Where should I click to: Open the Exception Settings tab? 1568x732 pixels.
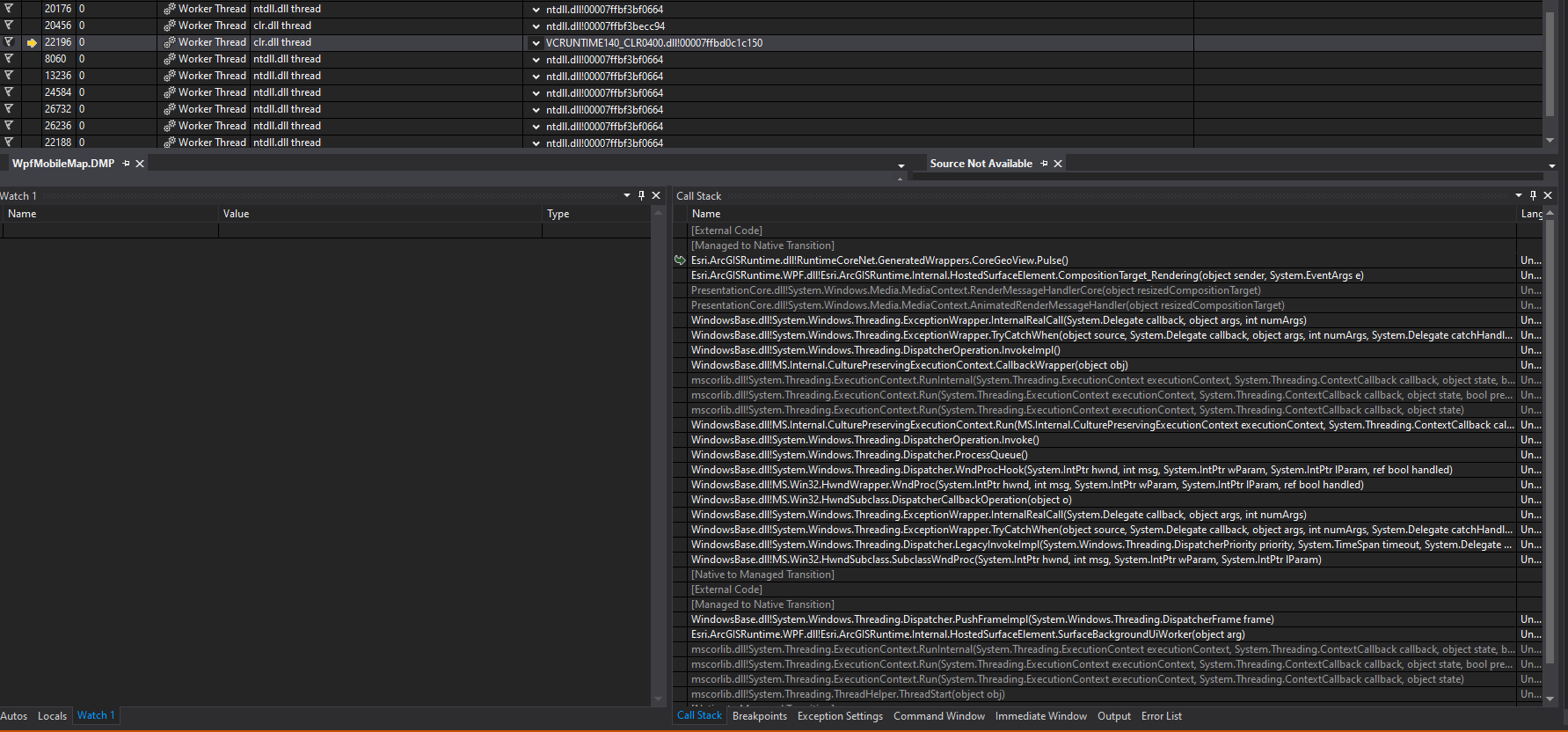840,716
